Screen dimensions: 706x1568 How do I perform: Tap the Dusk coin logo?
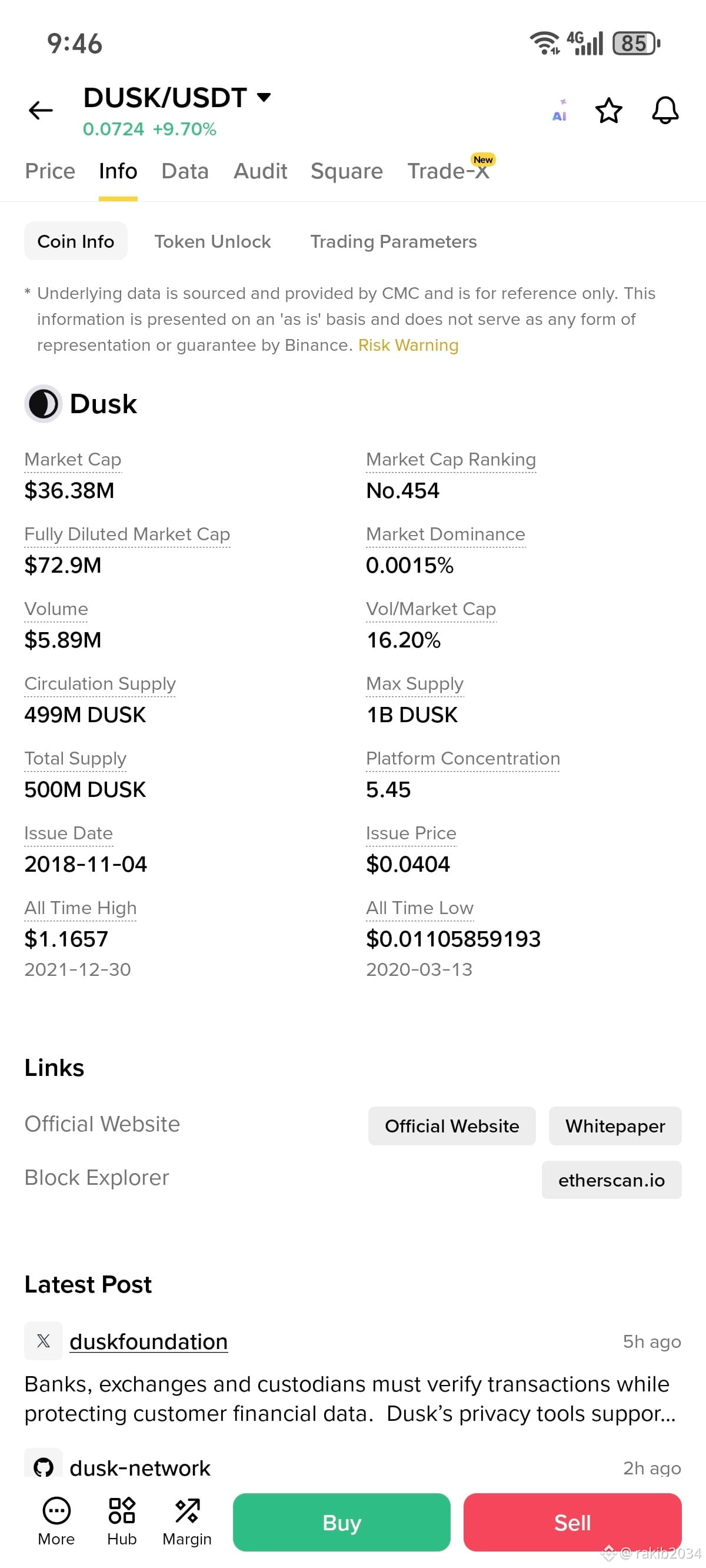pos(43,404)
